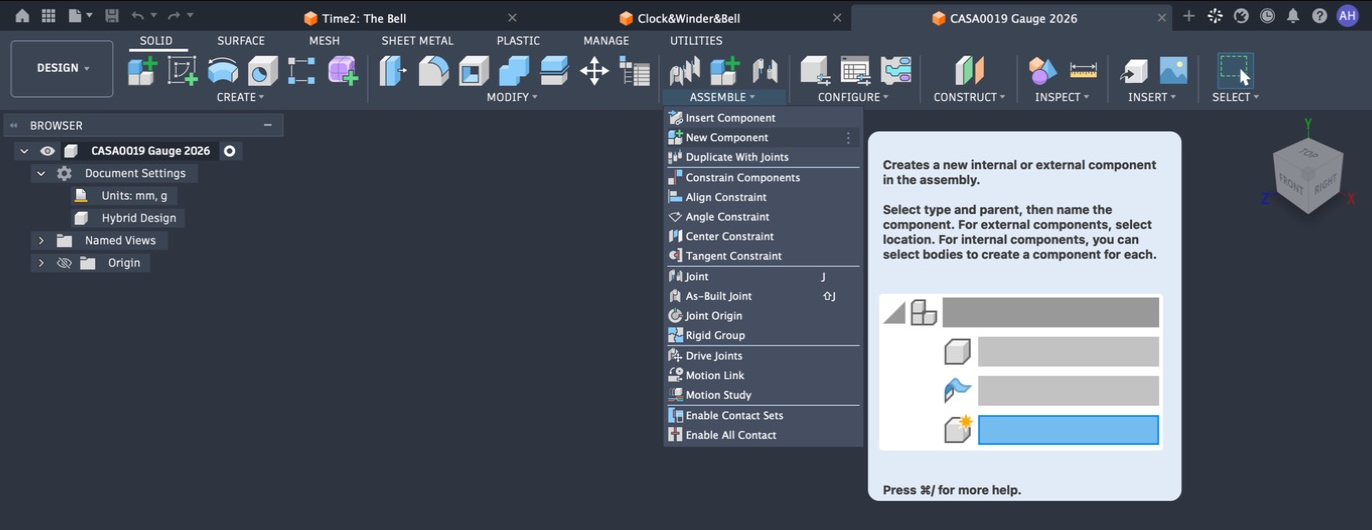Open the job status clock icon
This screenshot has width=1372, height=530.
pyautogui.click(x=1267, y=16)
